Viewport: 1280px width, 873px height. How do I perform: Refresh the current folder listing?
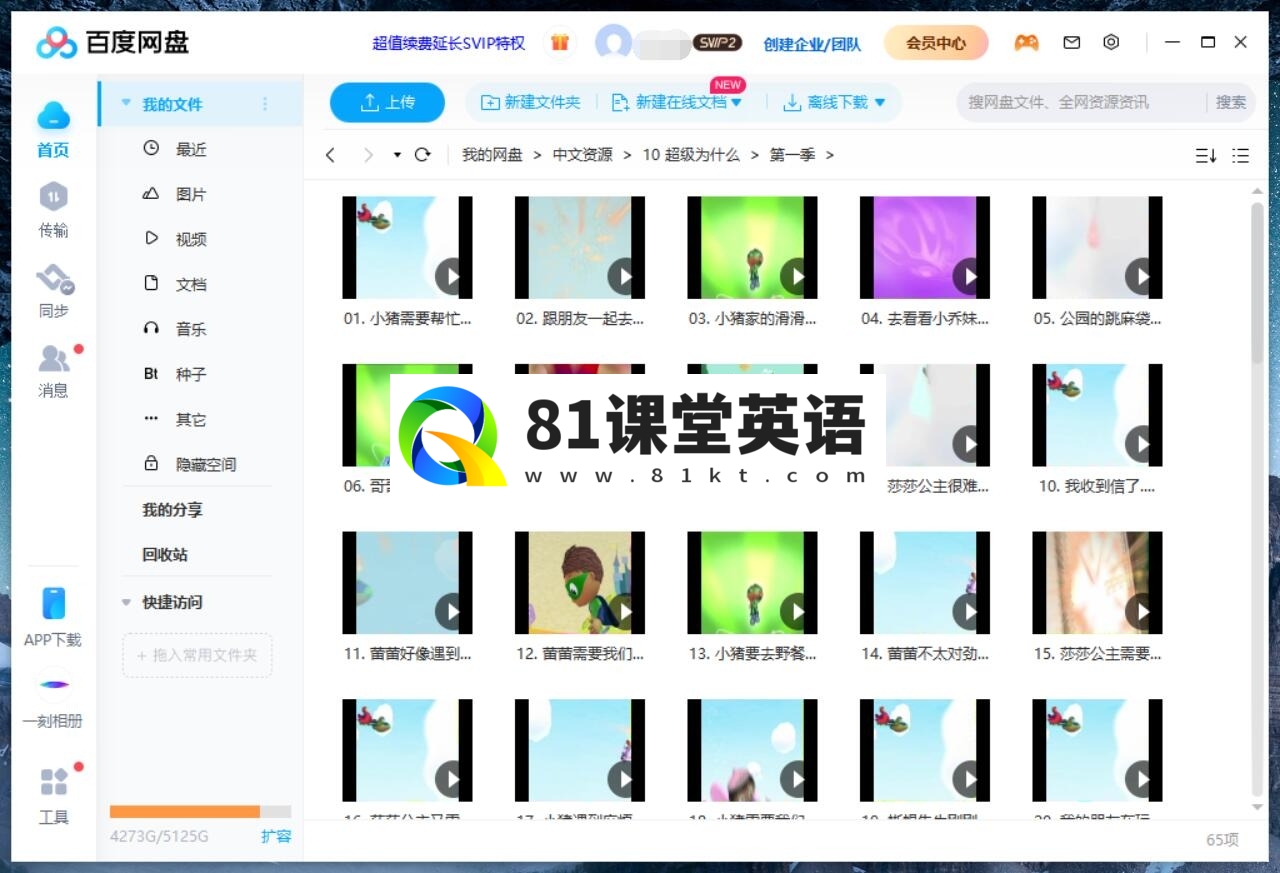(422, 155)
